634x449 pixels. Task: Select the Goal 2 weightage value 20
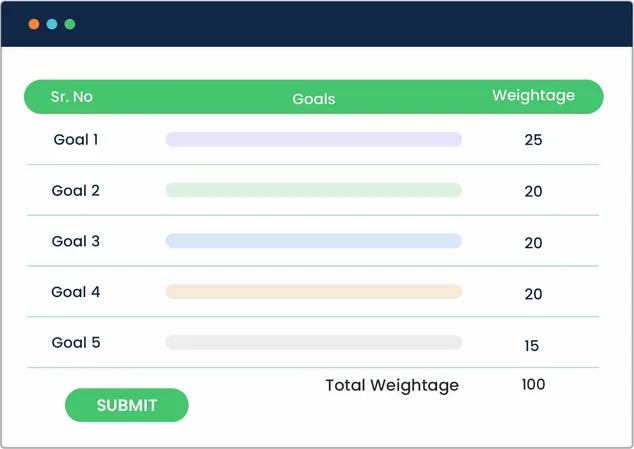tap(533, 192)
